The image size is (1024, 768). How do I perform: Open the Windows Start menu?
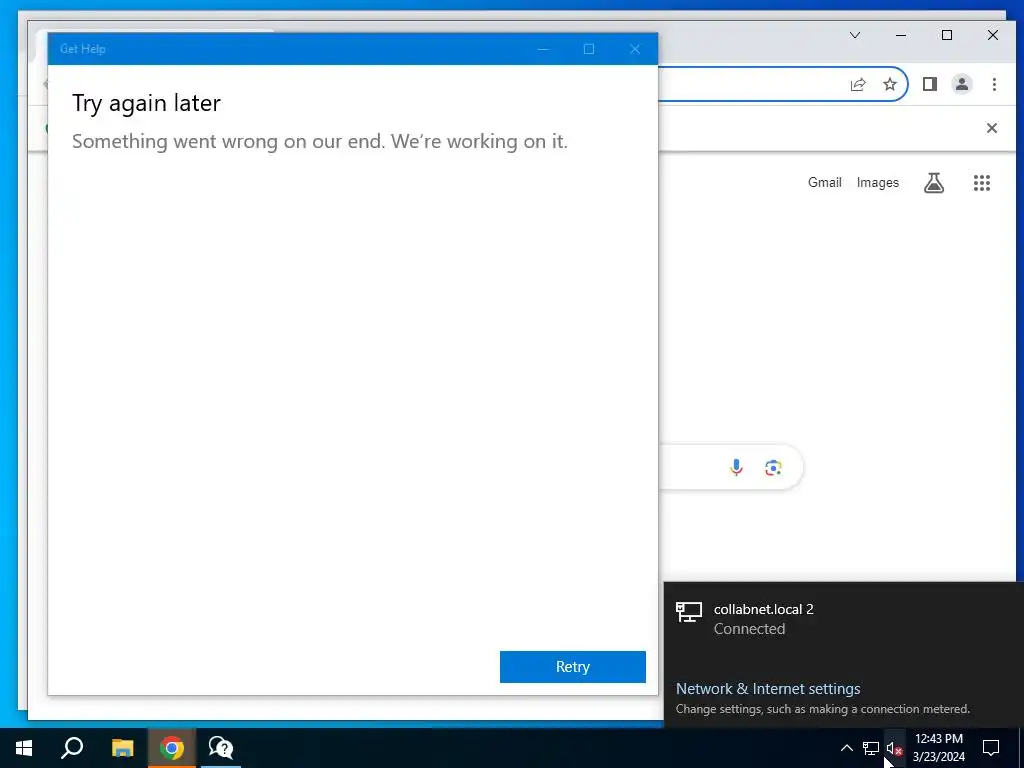pyautogui.click(x=24, y=748)
